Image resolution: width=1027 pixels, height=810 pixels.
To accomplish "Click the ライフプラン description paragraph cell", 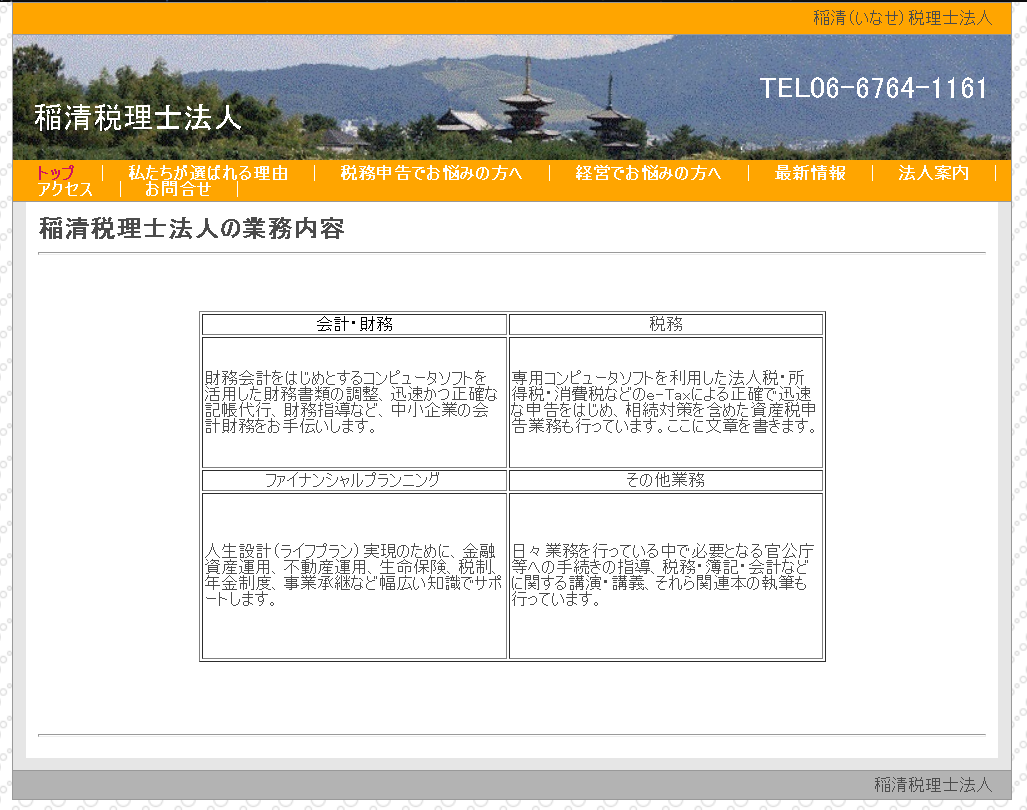I will [x=354, y=575].
